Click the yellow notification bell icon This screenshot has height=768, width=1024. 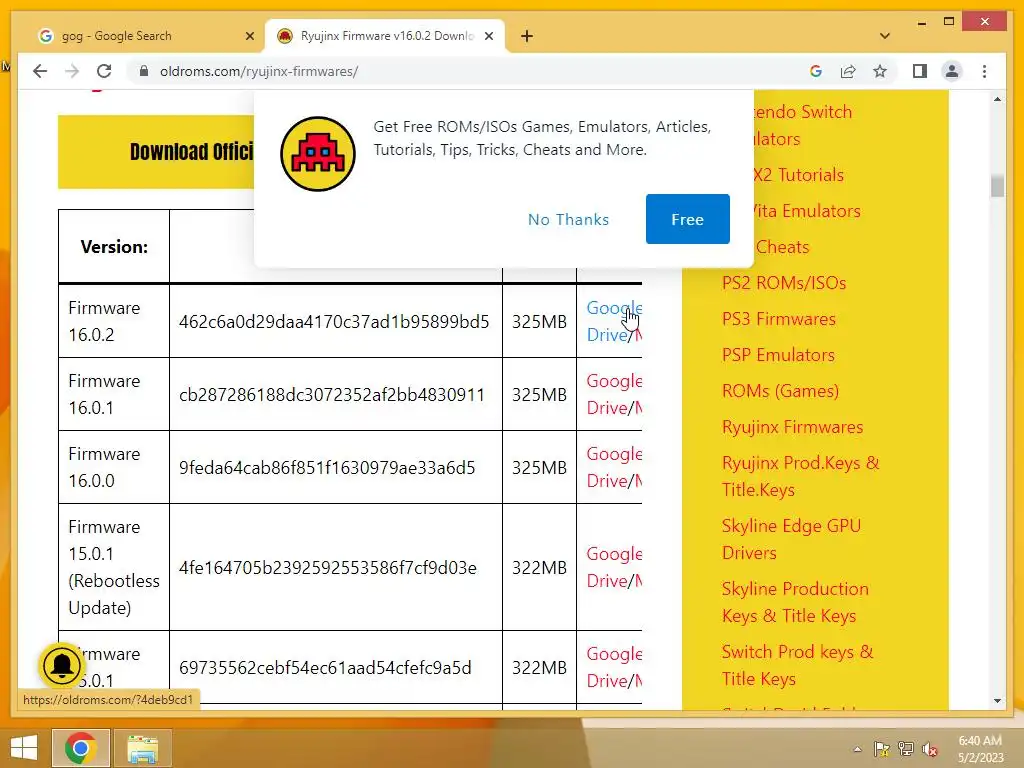62,666
